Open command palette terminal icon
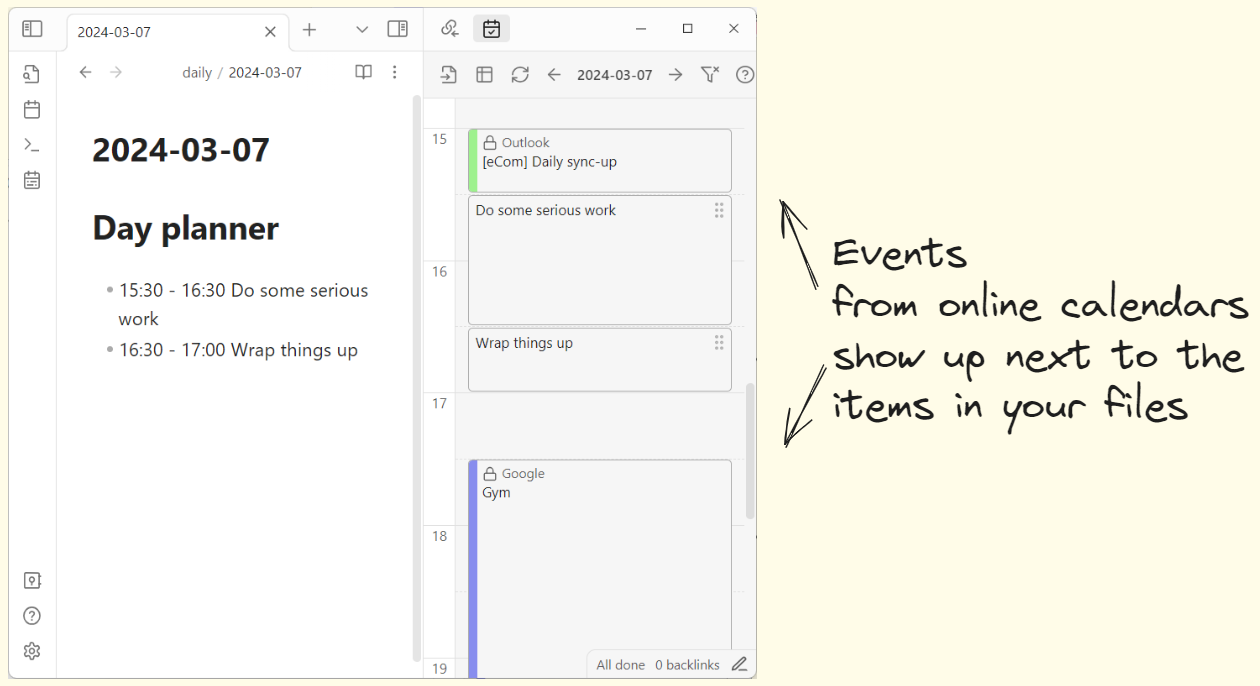The height and width of the screenshot is (686, 1260). (32, 145)
